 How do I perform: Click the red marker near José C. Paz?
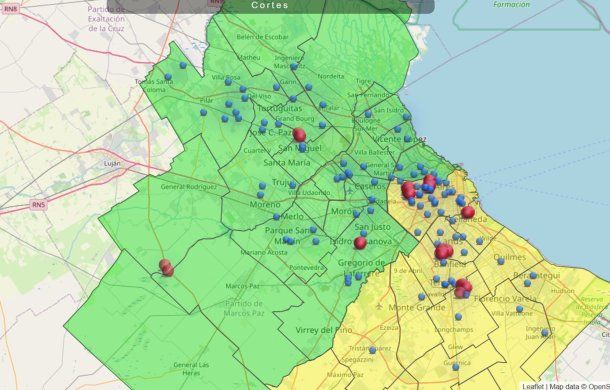[x=299, y=135]
